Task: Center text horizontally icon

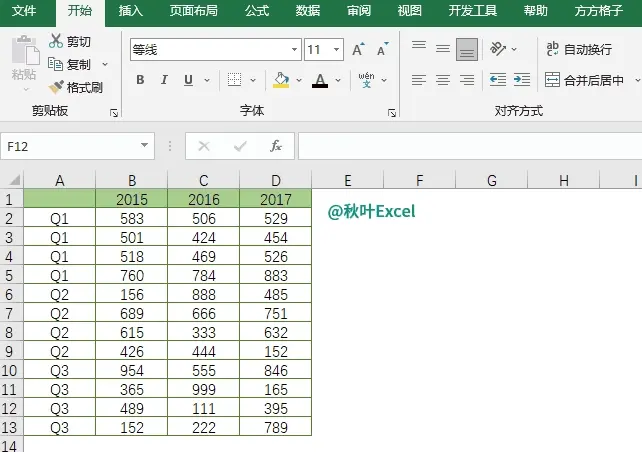Action: (x=443, y=79)
